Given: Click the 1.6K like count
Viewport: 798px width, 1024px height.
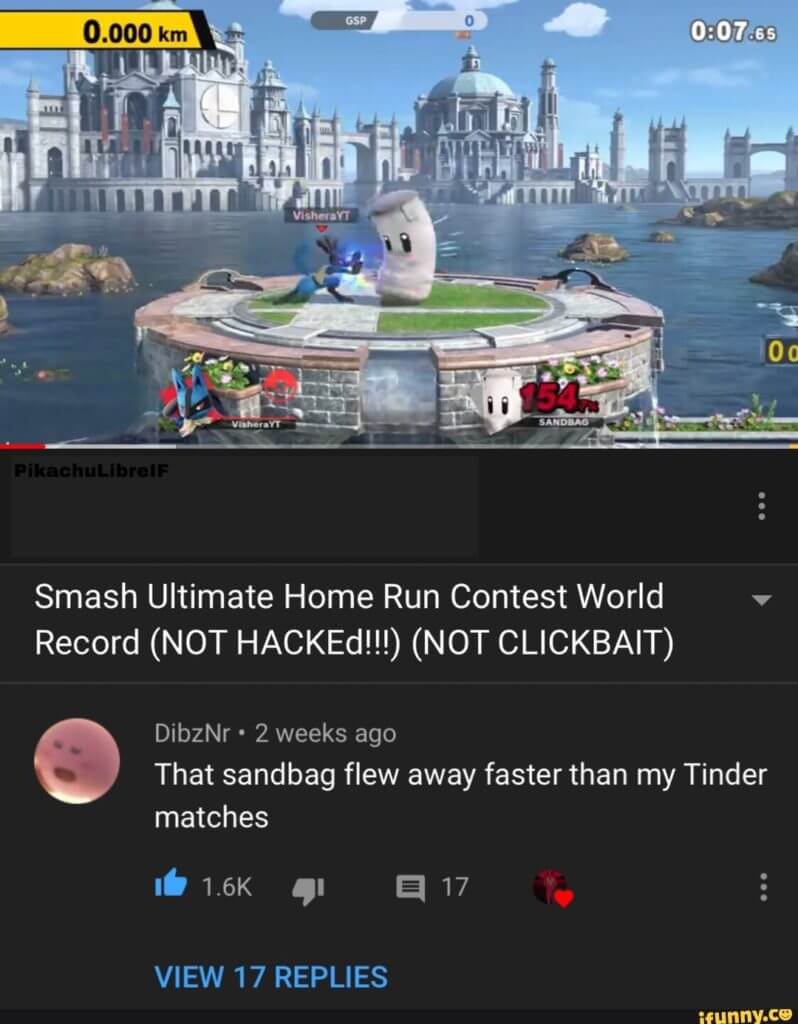Looking at the screenshot, I should (x=227, y=887).
